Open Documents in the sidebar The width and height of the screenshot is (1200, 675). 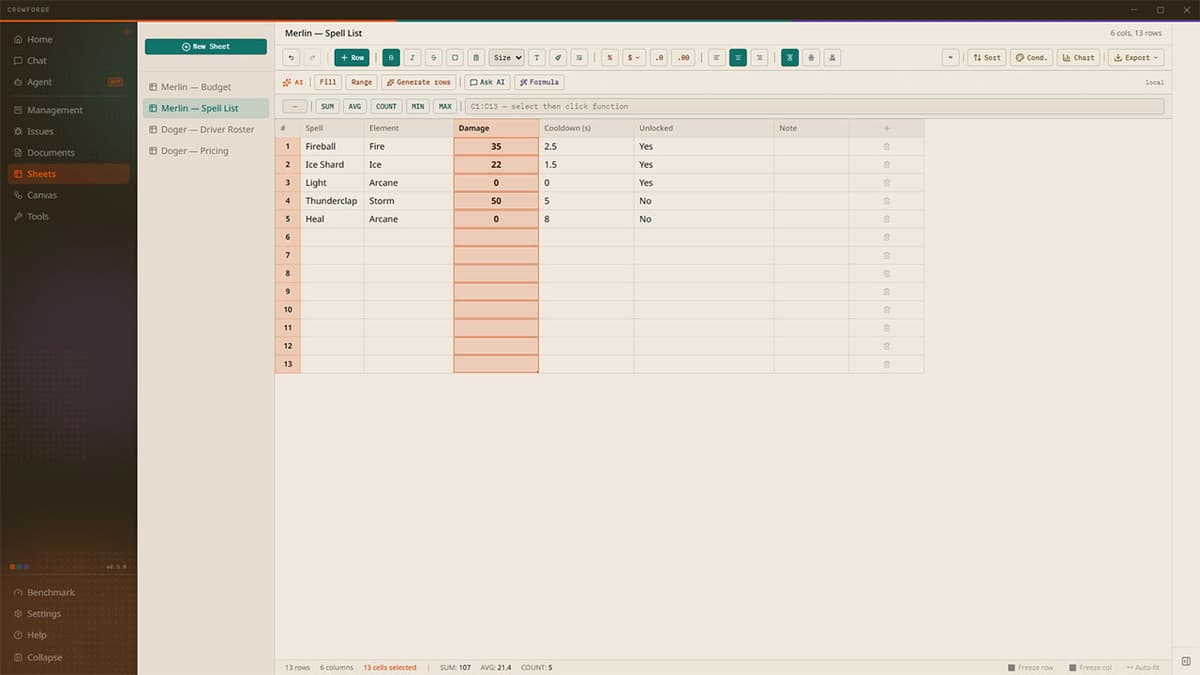tap(68, 153)
